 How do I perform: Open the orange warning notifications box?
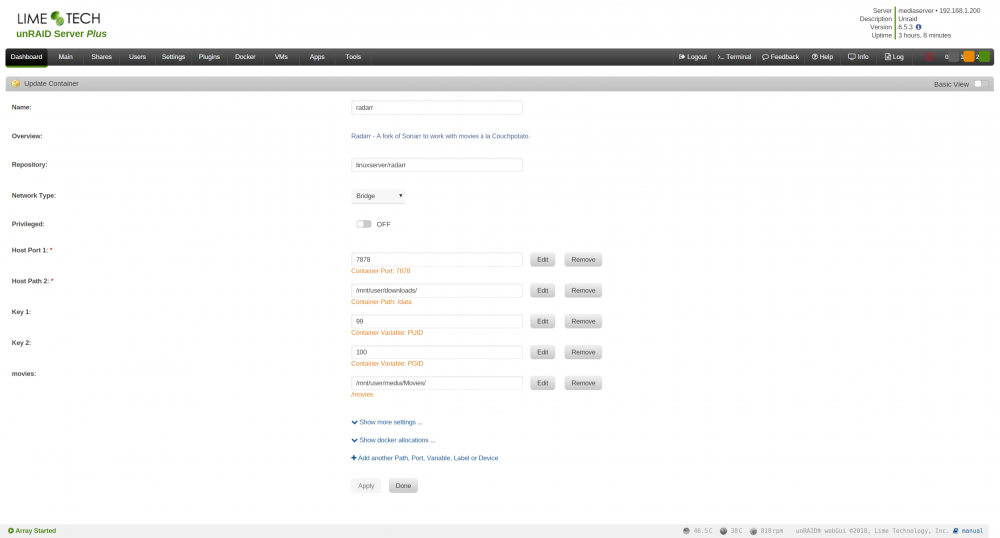(969, 57)
